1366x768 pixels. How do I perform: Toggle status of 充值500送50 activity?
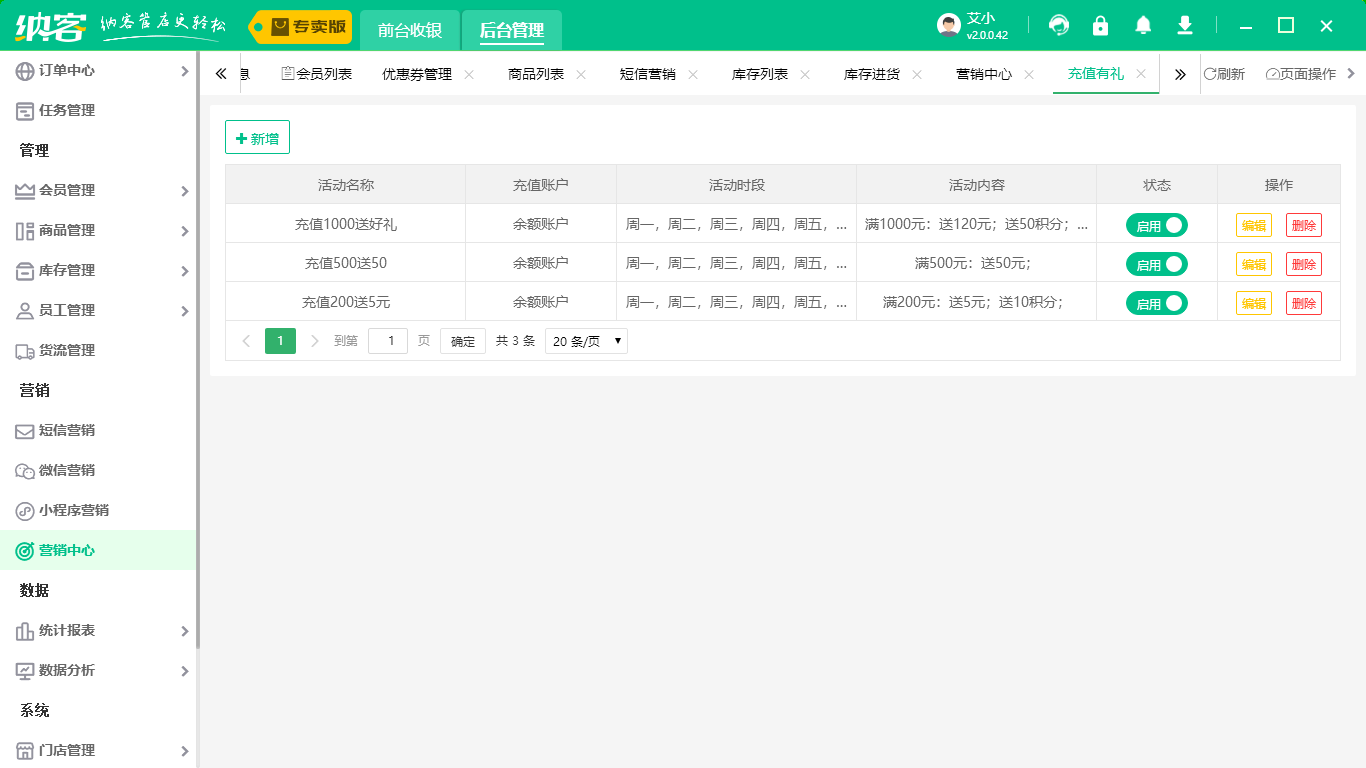(x=1157, y=264)
